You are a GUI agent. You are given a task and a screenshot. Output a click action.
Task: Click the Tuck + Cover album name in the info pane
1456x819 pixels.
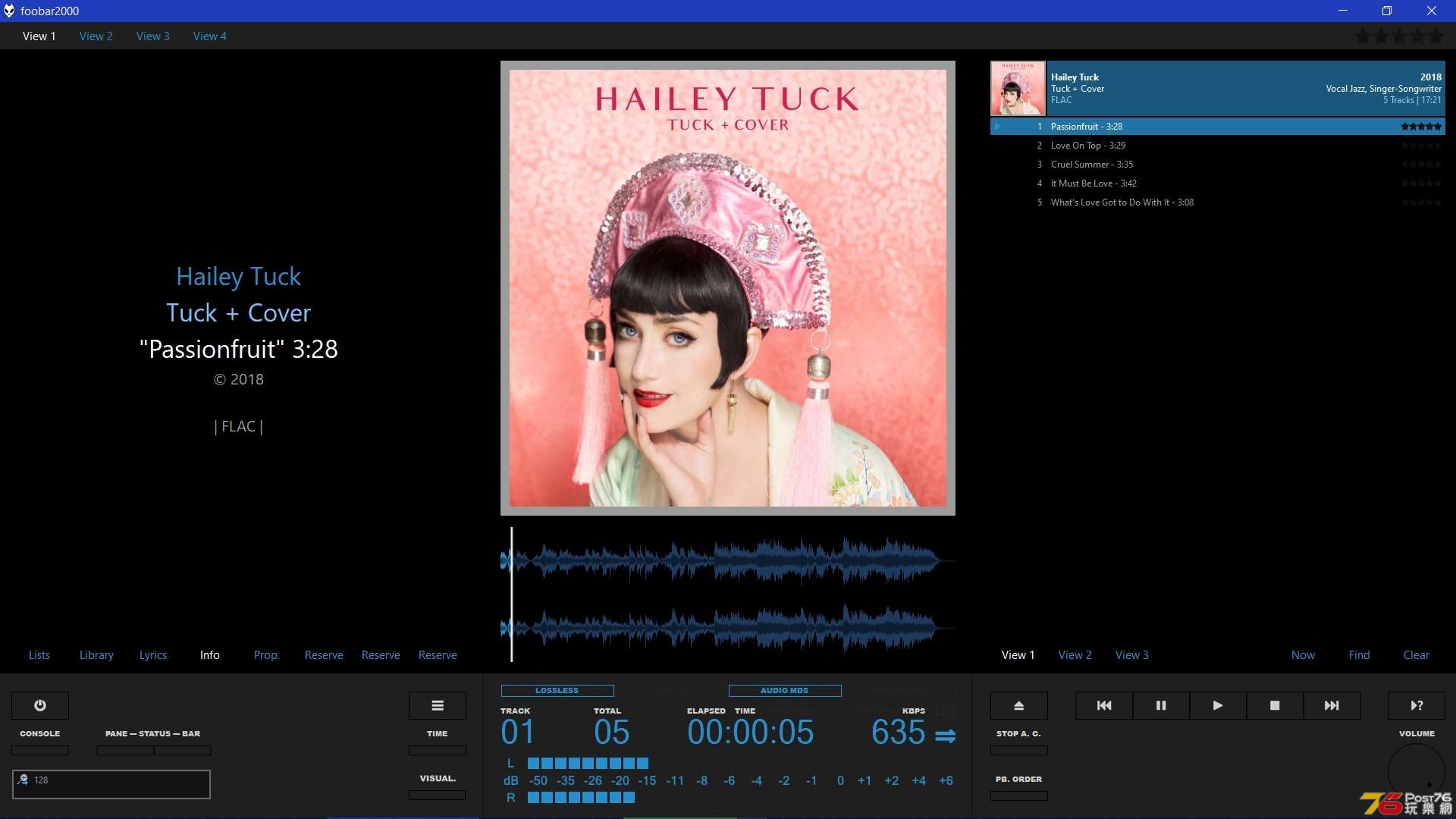[x=239, y=312]
